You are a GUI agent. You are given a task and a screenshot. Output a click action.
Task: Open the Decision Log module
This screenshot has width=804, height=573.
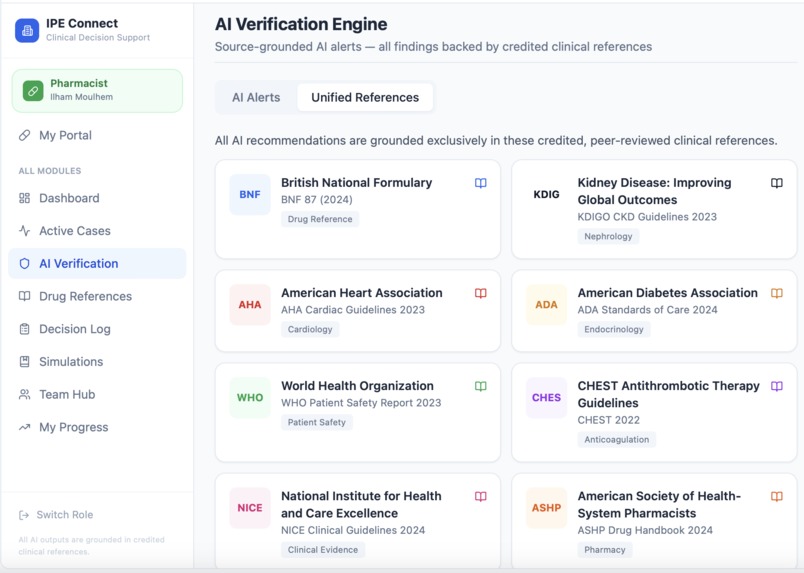click(x=97, y=329)
